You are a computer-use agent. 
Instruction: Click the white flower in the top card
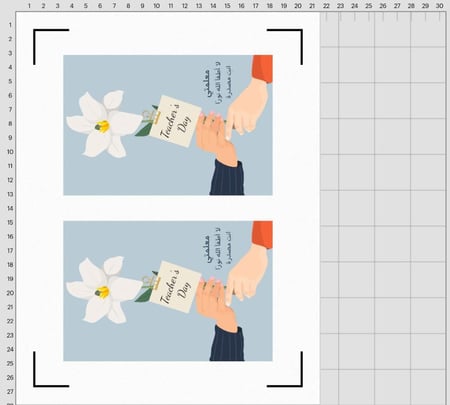[x=104, y=124]
